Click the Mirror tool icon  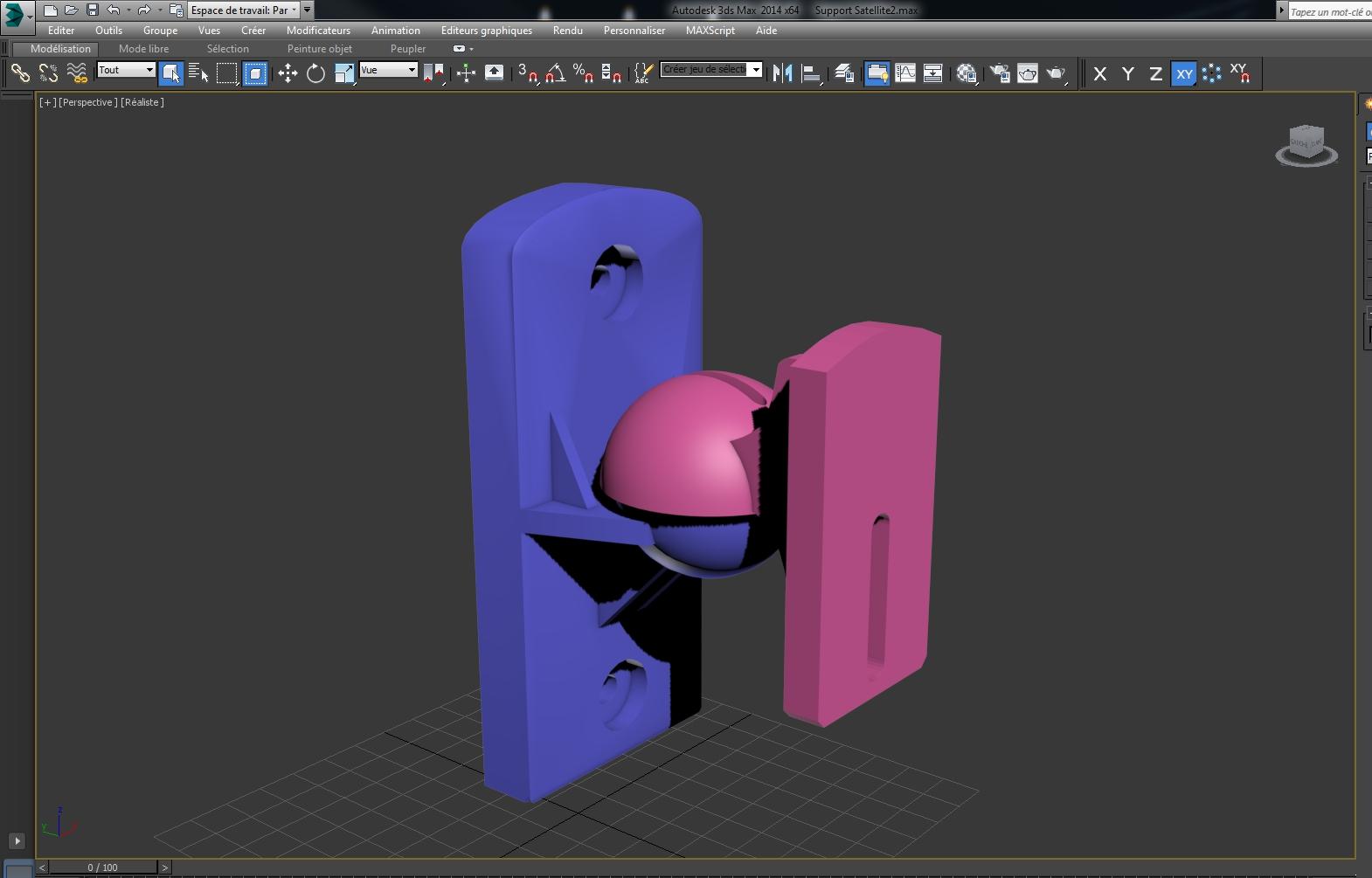[782, 73]
